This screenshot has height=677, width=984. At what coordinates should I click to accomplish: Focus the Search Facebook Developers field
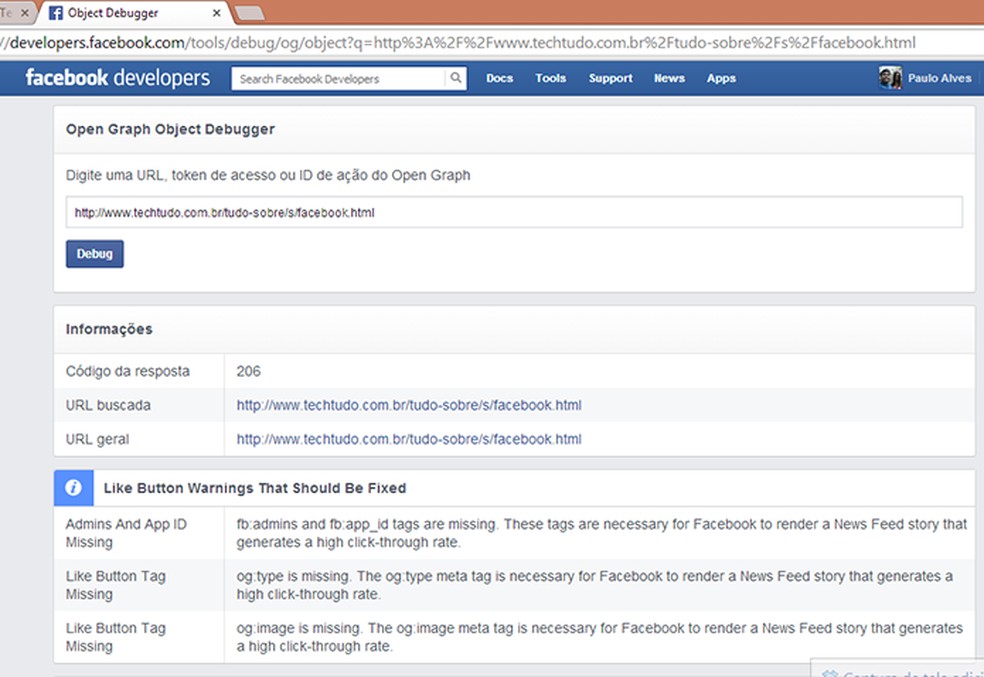(340, 78)
